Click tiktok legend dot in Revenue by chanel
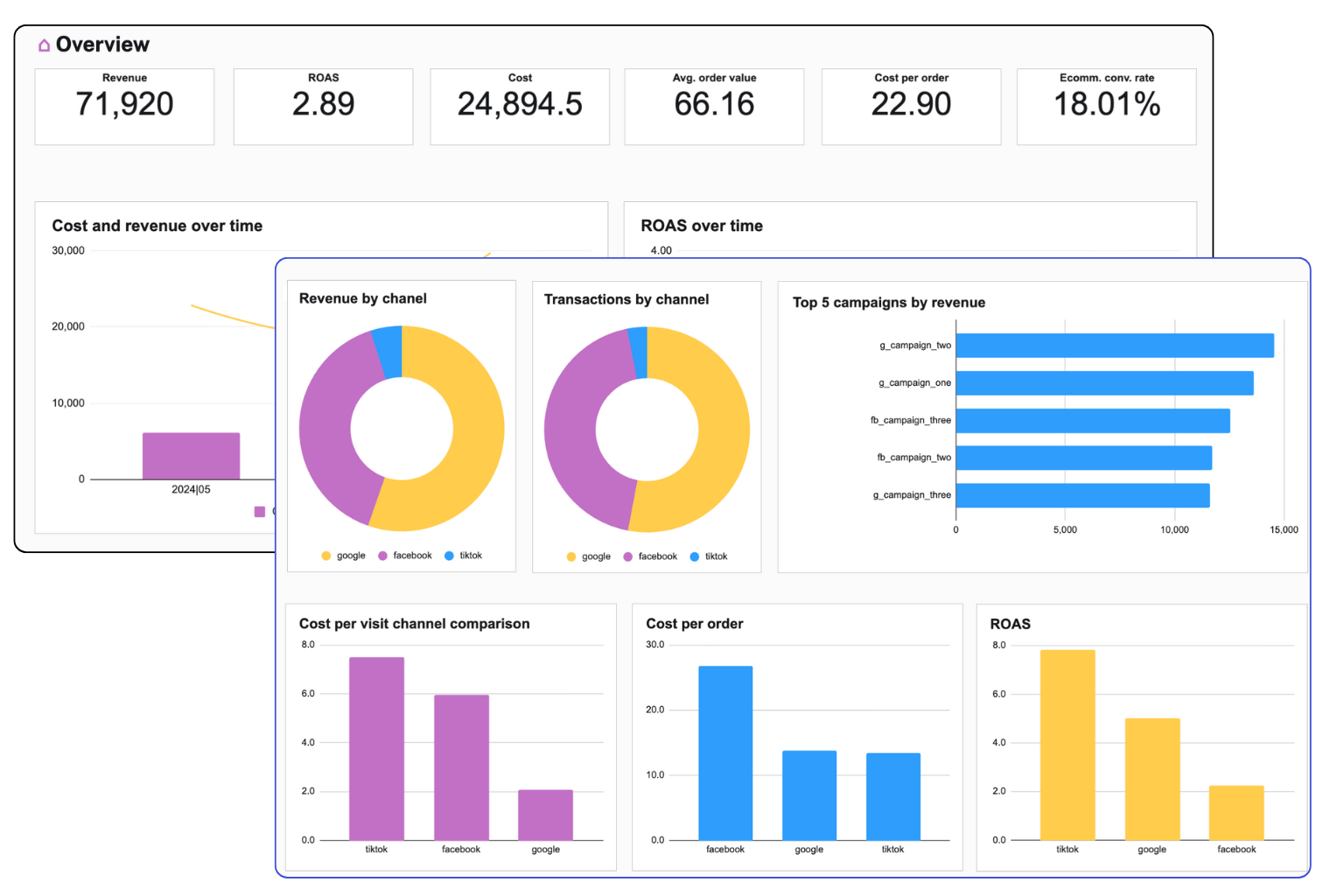Image resolution: width=1344 pixels, height=896 pixels. click(449, 556)
